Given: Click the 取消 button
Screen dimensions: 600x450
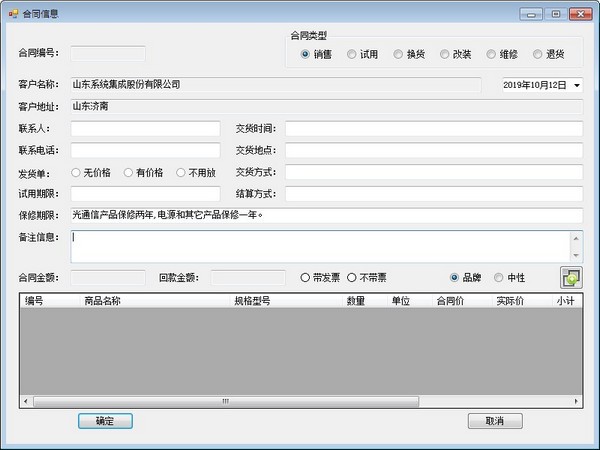Looking at the screenshot, I should (495, 421).
